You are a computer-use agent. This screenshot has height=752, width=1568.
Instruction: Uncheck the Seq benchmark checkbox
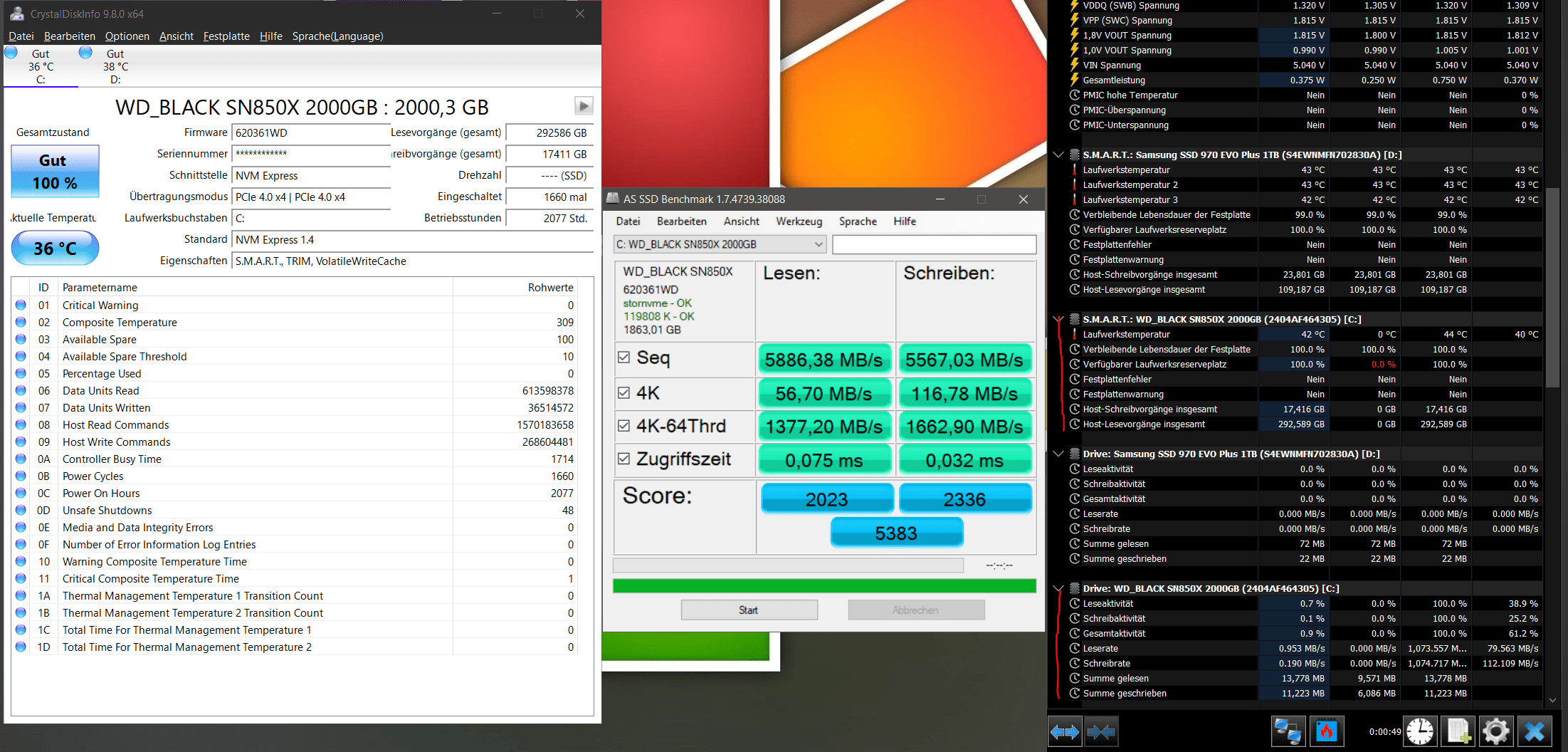point(624,357)
